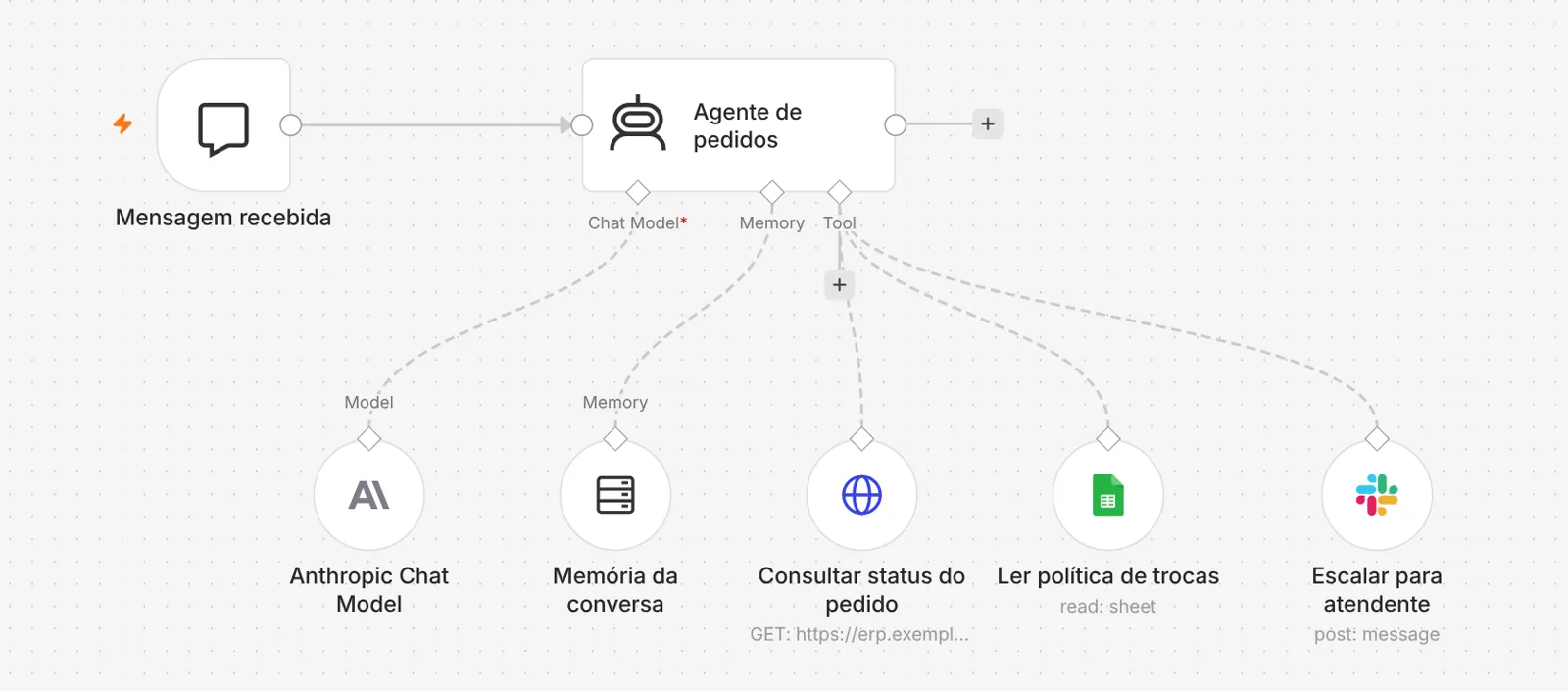The height and width of the screenshot is (691, 1568).
Task: Click the agent's Memory diamond connector
Action: [x=772, y=192]
